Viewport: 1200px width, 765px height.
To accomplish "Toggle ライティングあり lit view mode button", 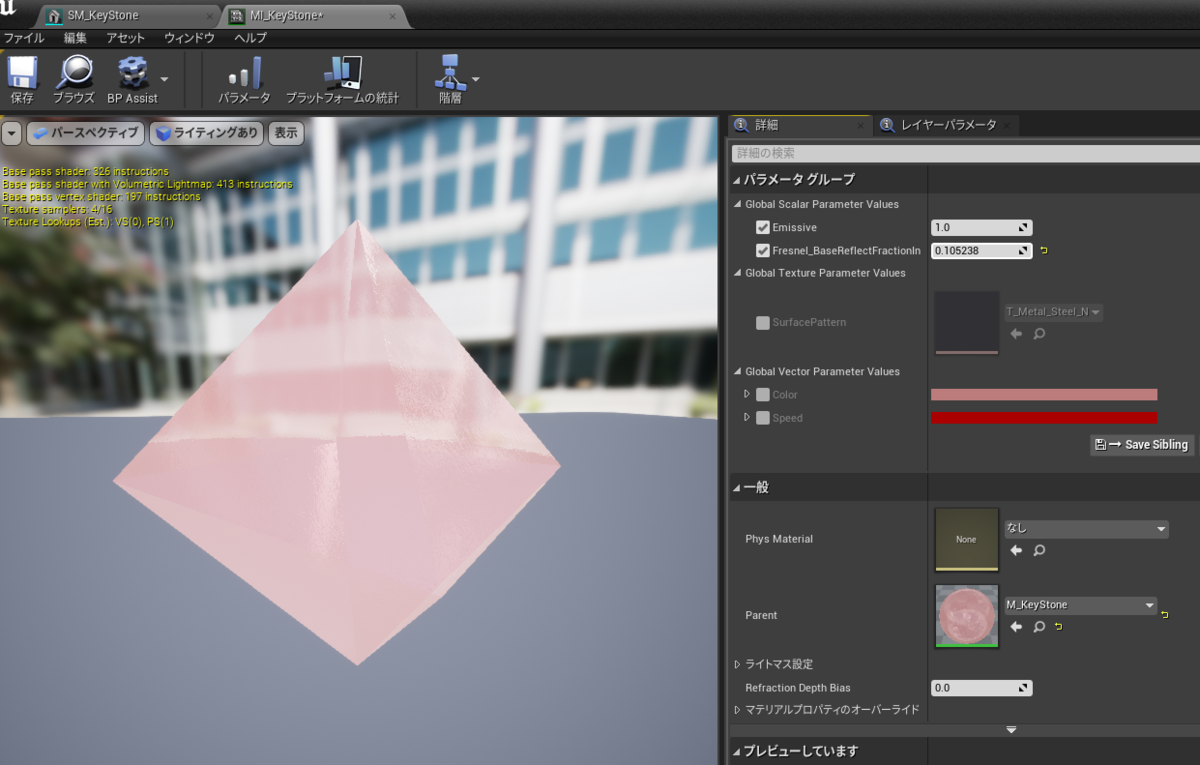I will (207, 133).
